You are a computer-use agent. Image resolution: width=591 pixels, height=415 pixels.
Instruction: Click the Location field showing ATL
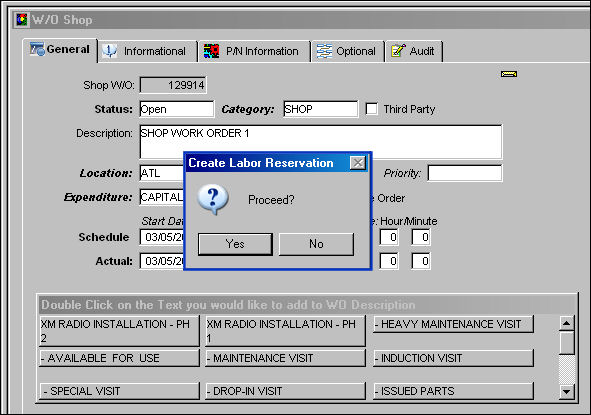pos(162,173)
